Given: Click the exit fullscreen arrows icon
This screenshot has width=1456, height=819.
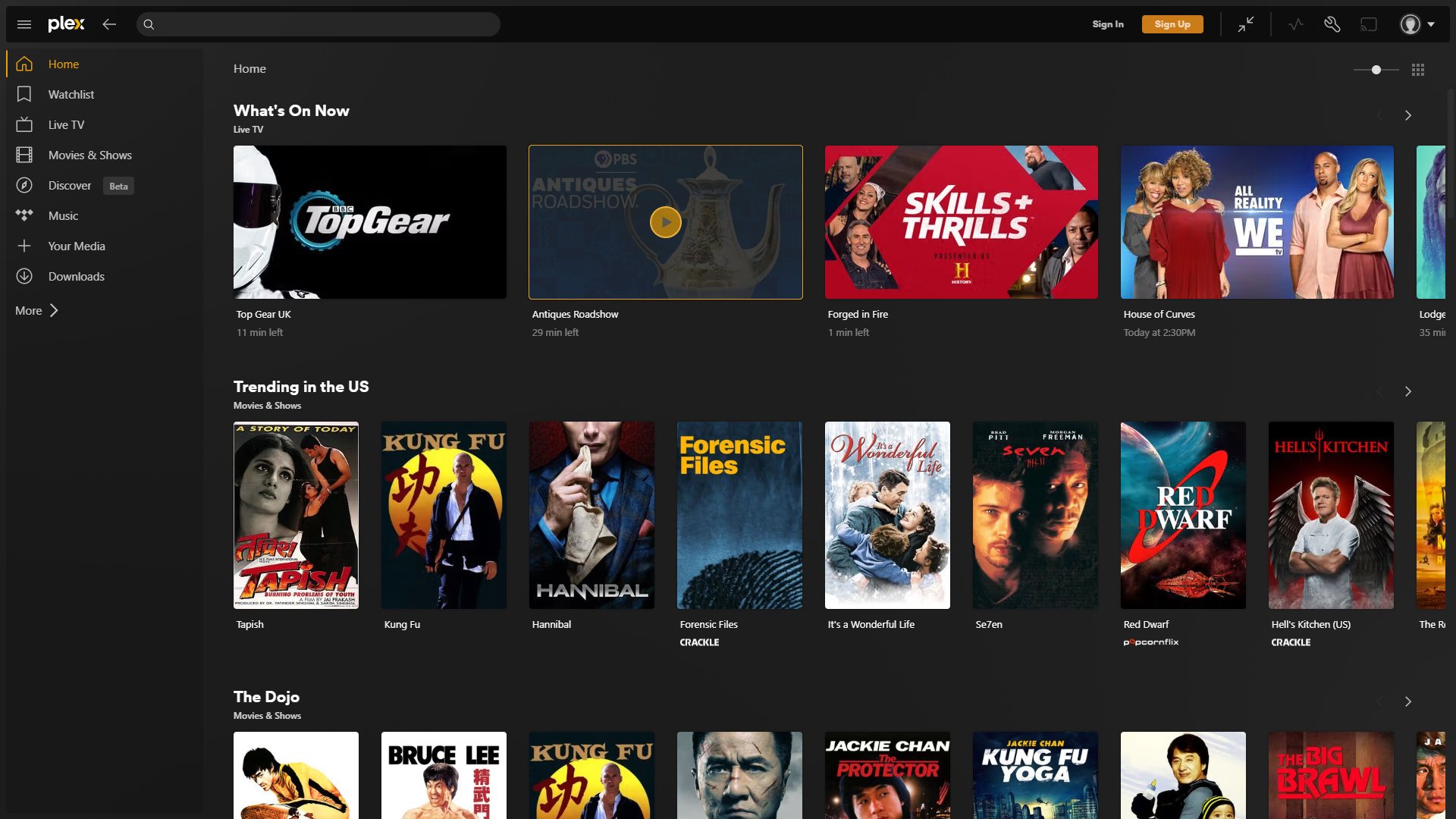Looking at the screenshot, I should tap(1244, 24).
